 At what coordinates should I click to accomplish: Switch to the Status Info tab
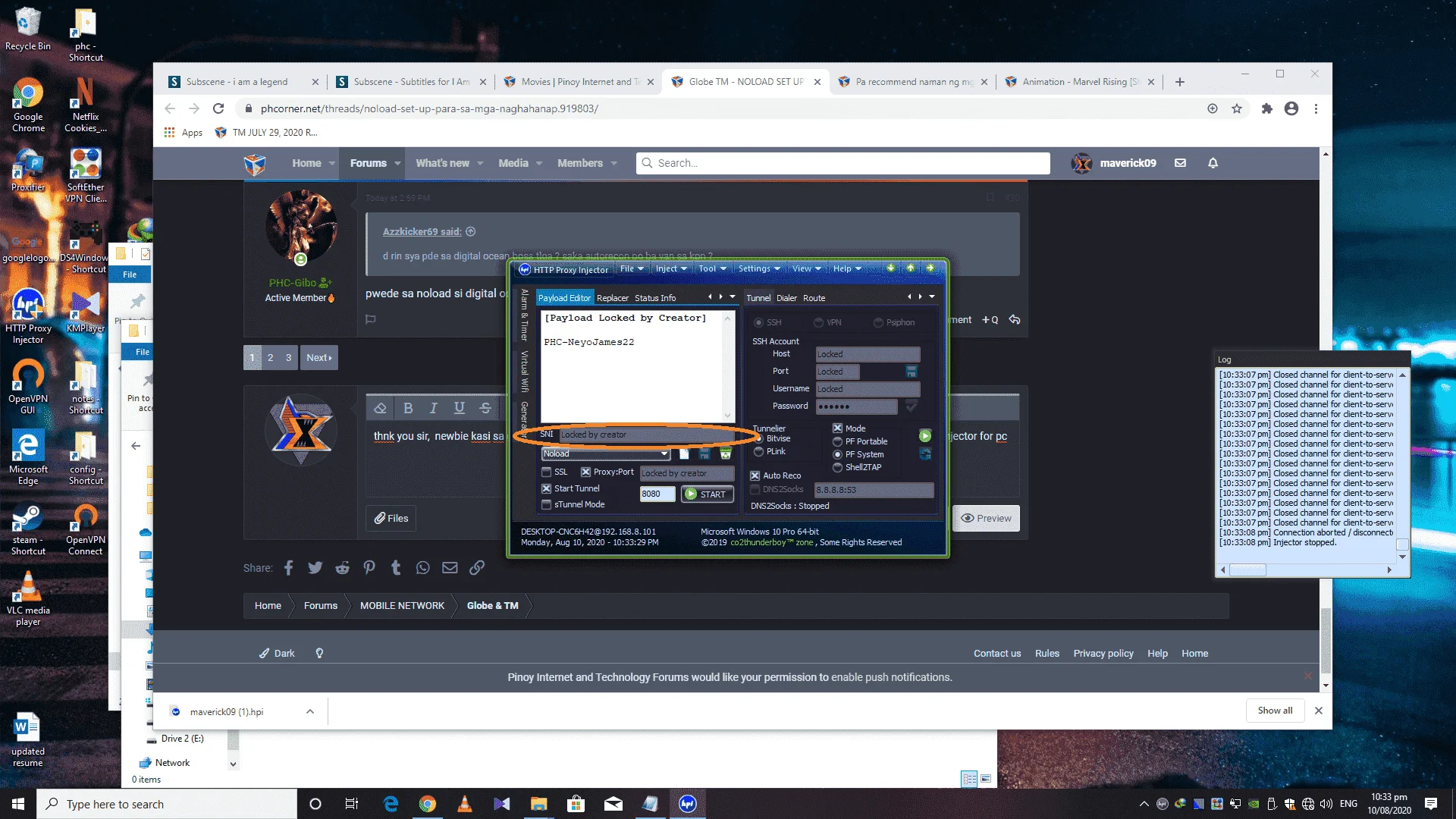pos(655,298)
